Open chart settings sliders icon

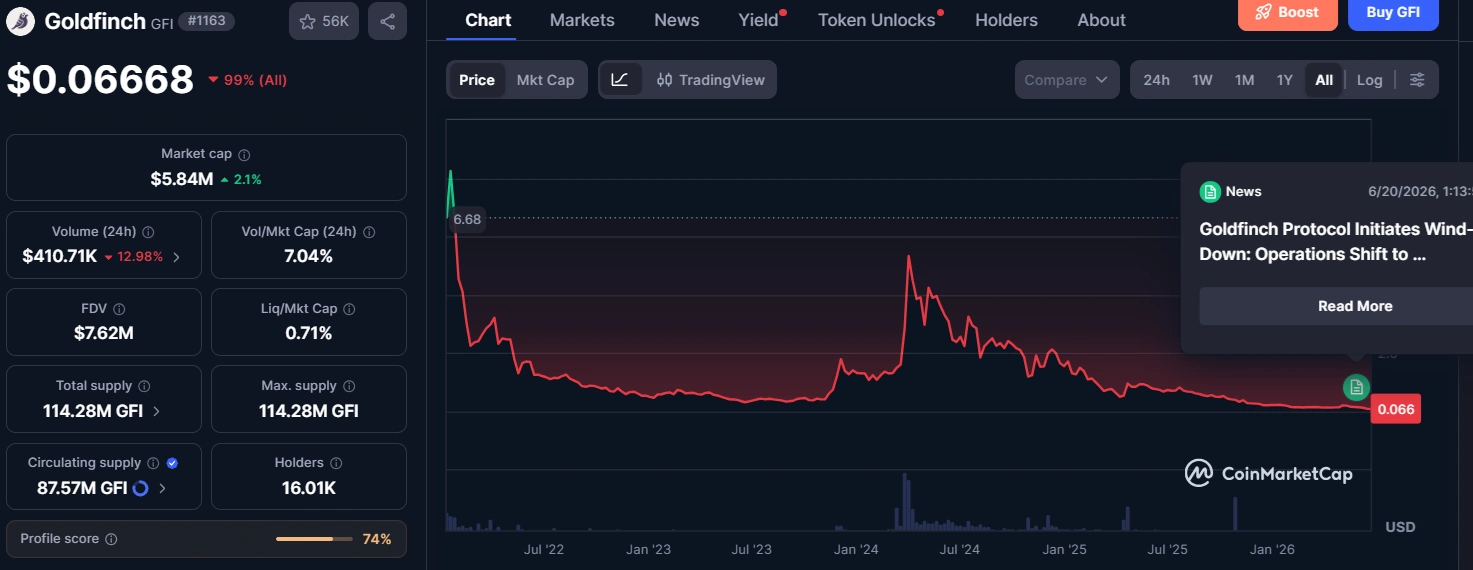click(x=1417, y=80)
